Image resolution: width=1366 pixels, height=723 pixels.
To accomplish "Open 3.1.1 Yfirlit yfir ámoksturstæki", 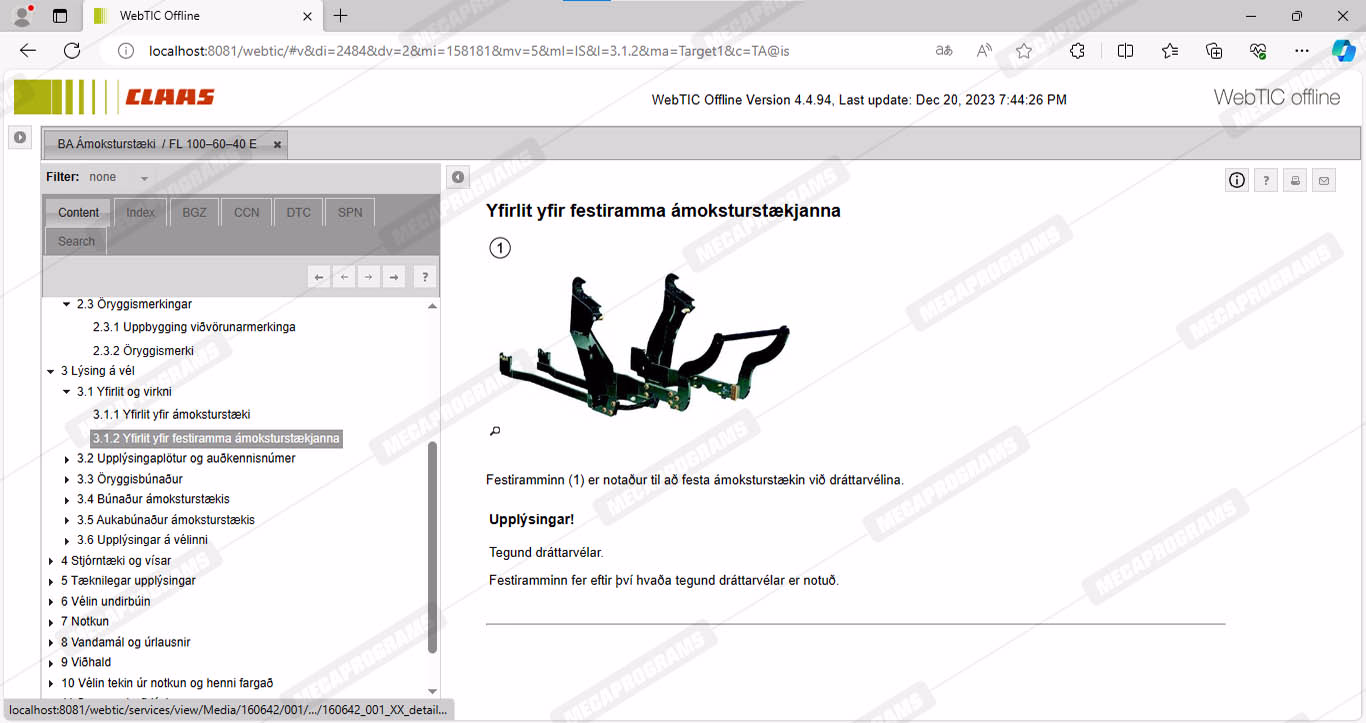I will (x=171, y=414).
